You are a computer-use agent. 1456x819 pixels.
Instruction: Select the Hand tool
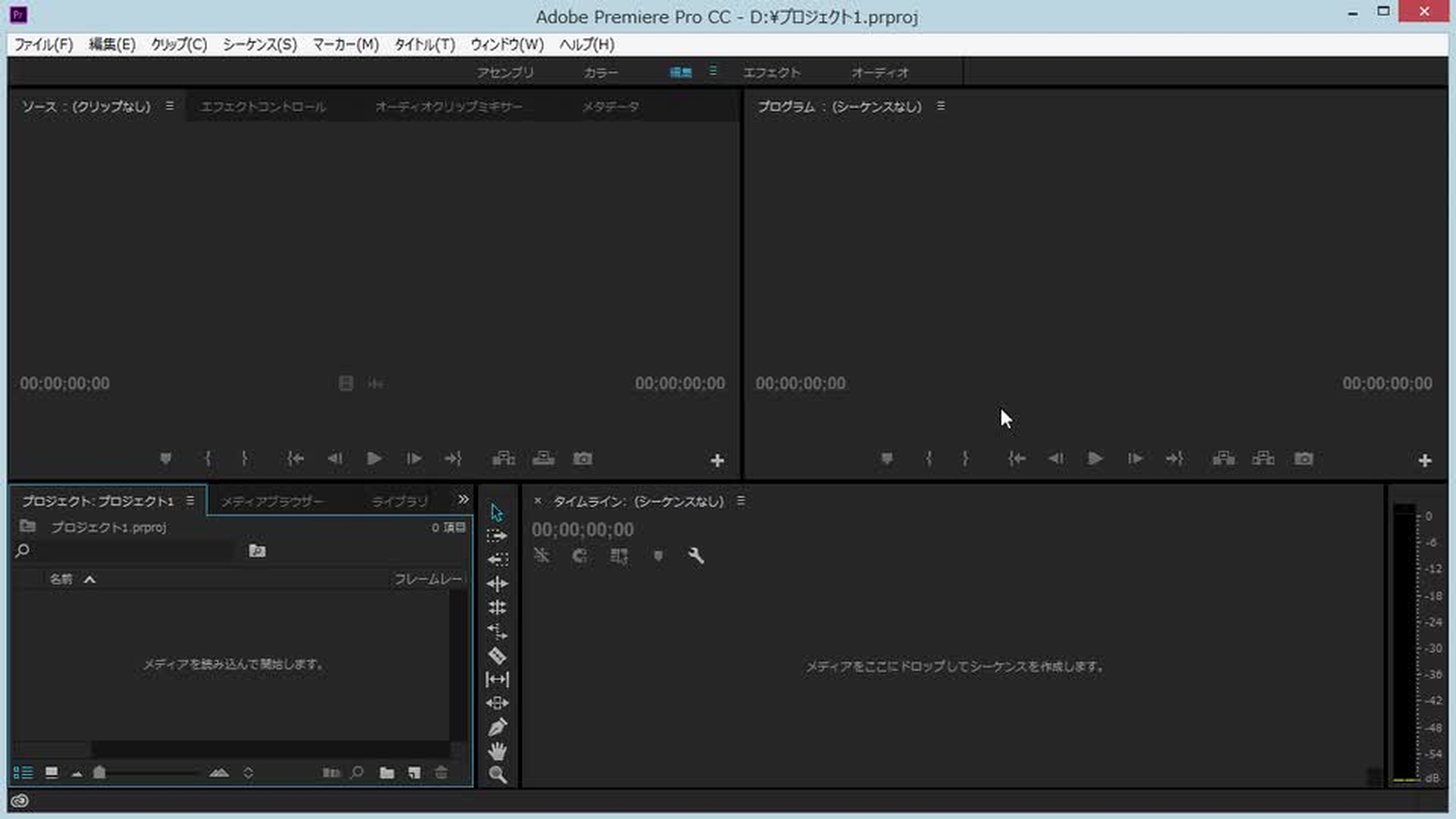[497, 751]
